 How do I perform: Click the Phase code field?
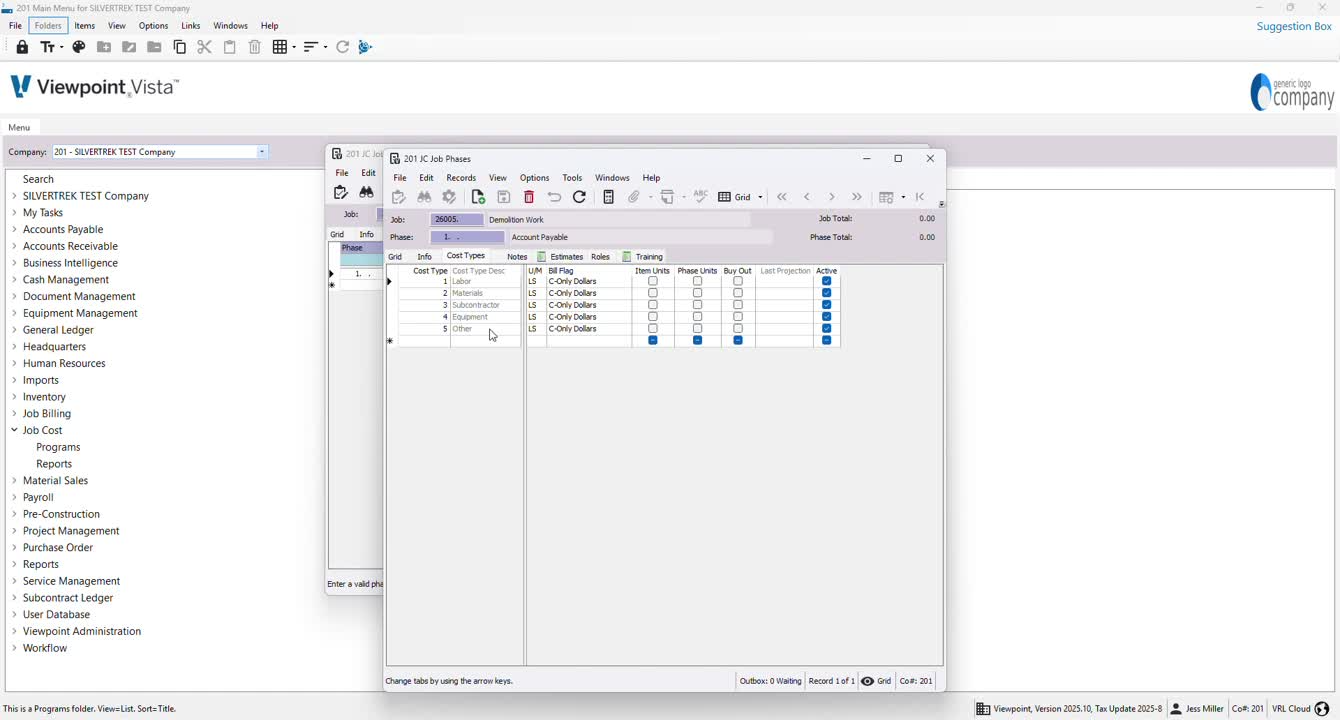[x=467, y=238]
